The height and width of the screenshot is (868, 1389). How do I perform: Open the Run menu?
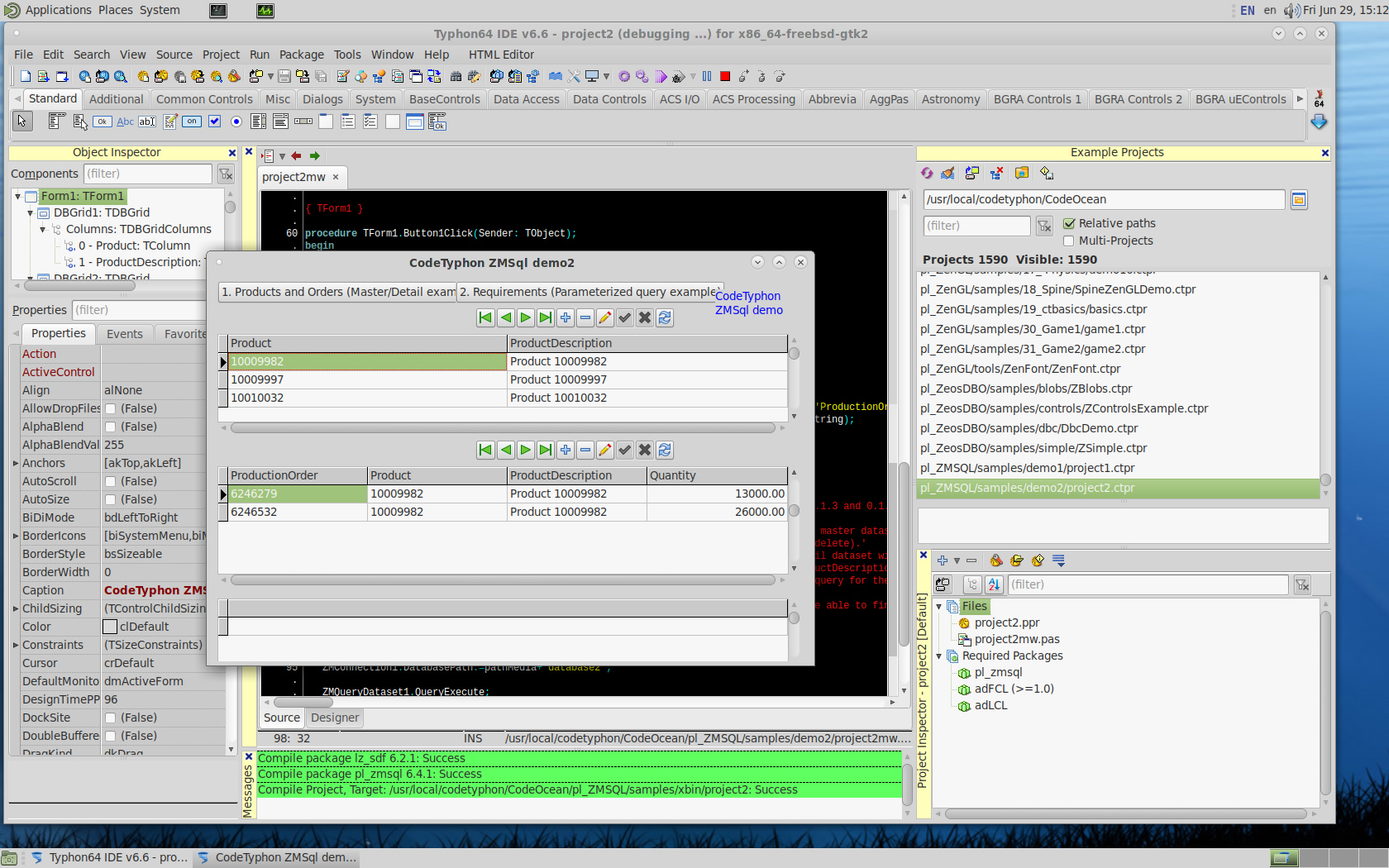coord(259,55)
